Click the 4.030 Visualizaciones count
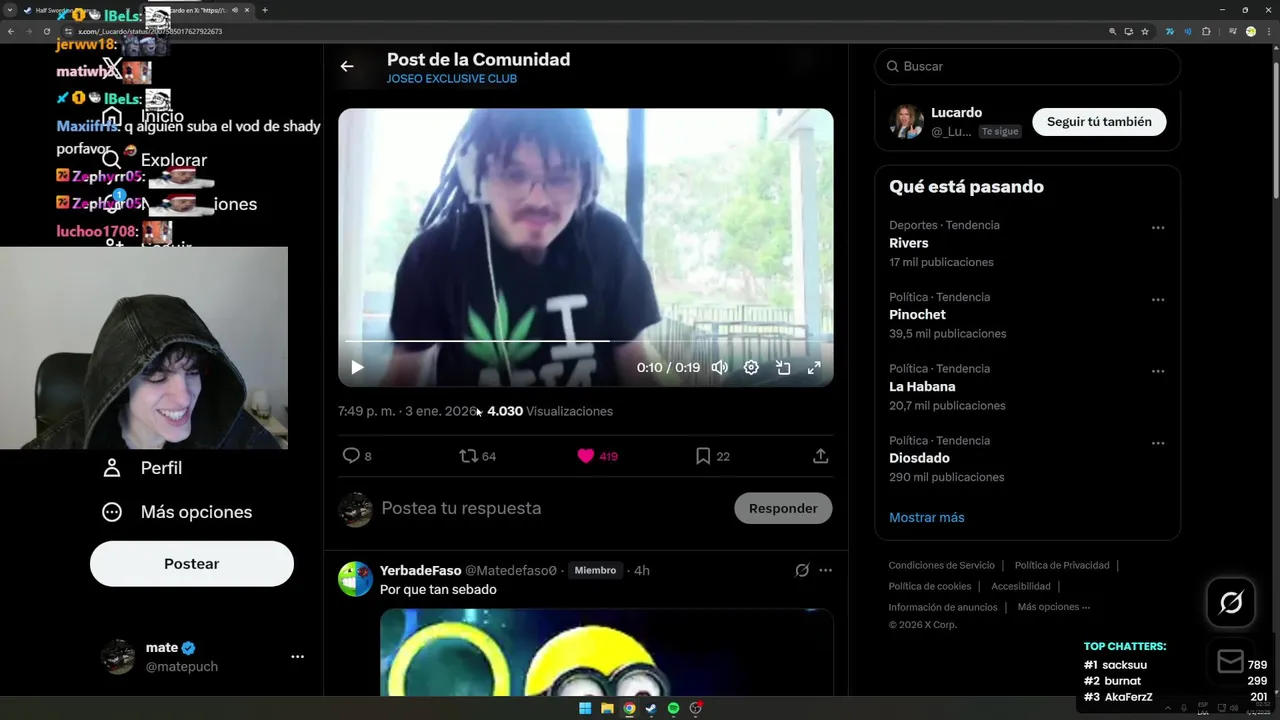Viewport: 1280px width, 720px height. (x=550, y=411)
